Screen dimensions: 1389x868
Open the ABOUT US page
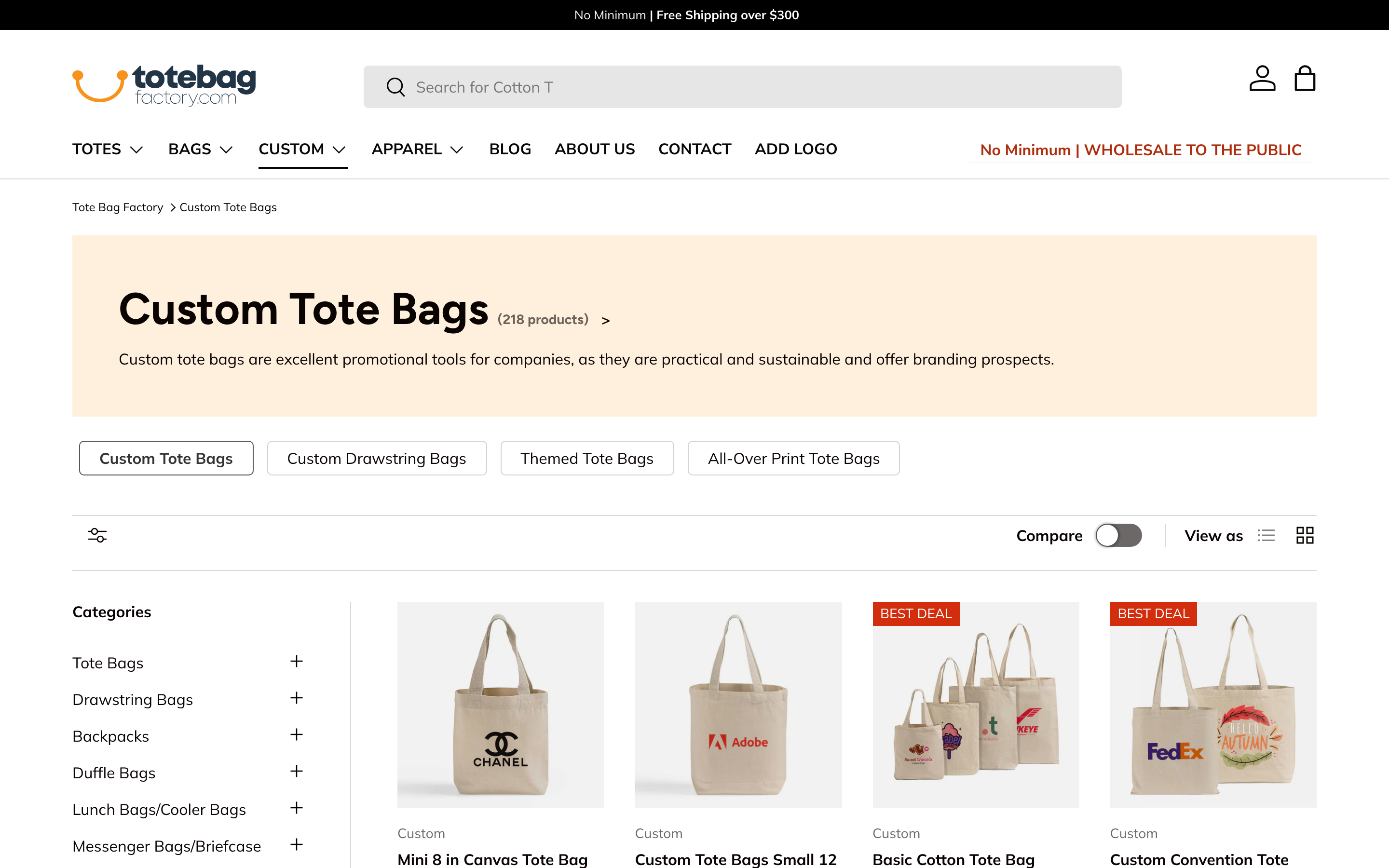coord(595,149)
